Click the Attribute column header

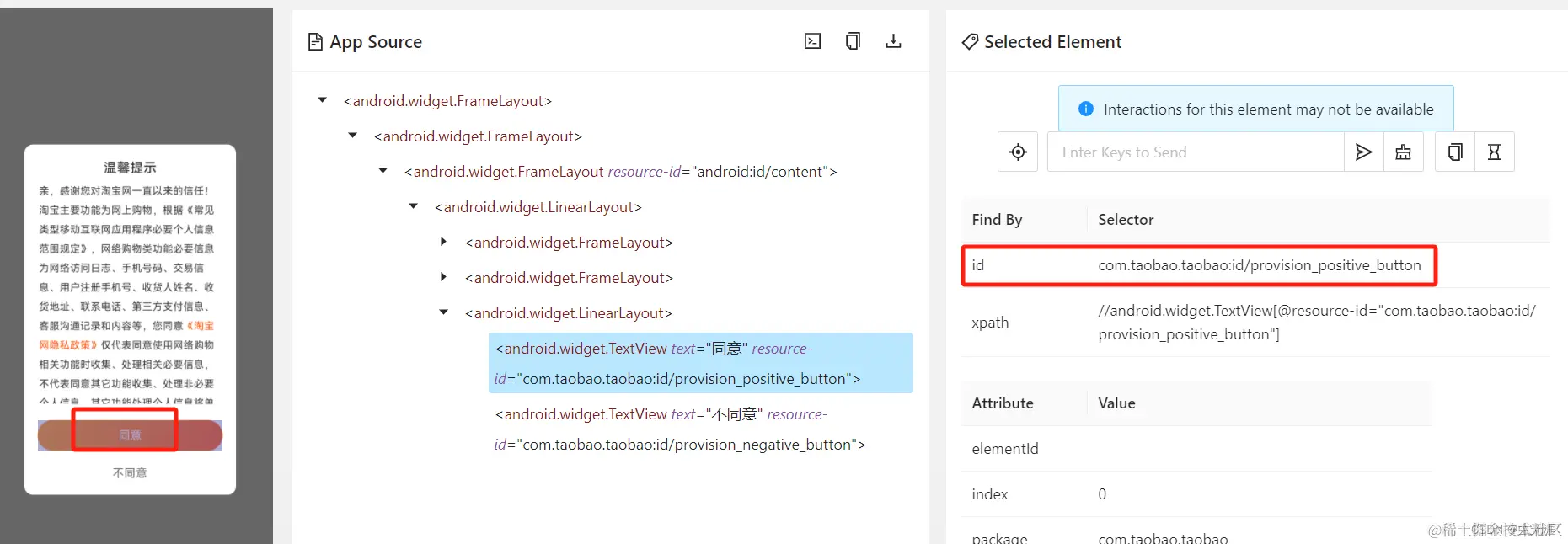click(x=1003, y=403)
